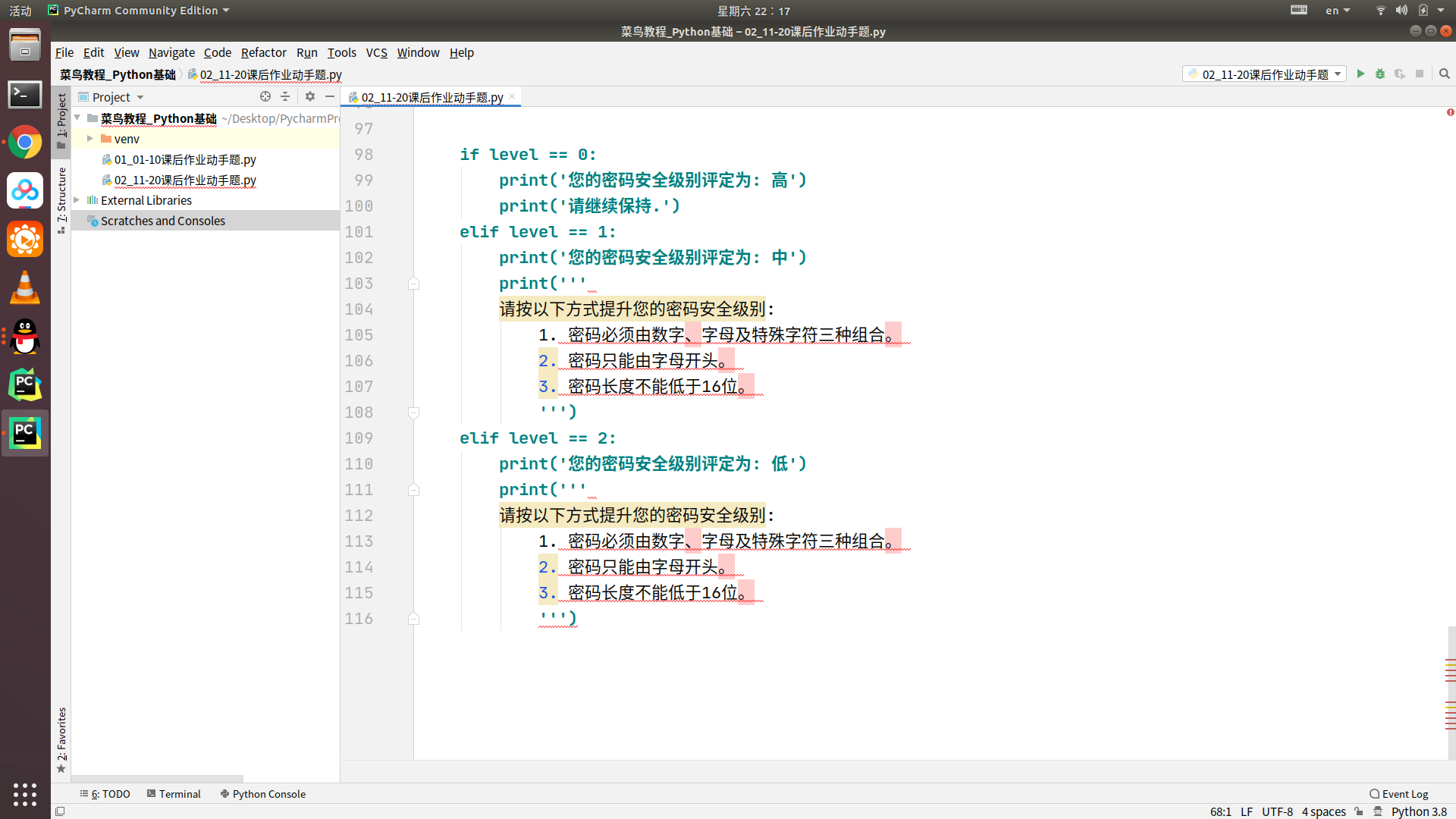Open Project panel settings gear

pyautogui.click(x=310, y=96)
